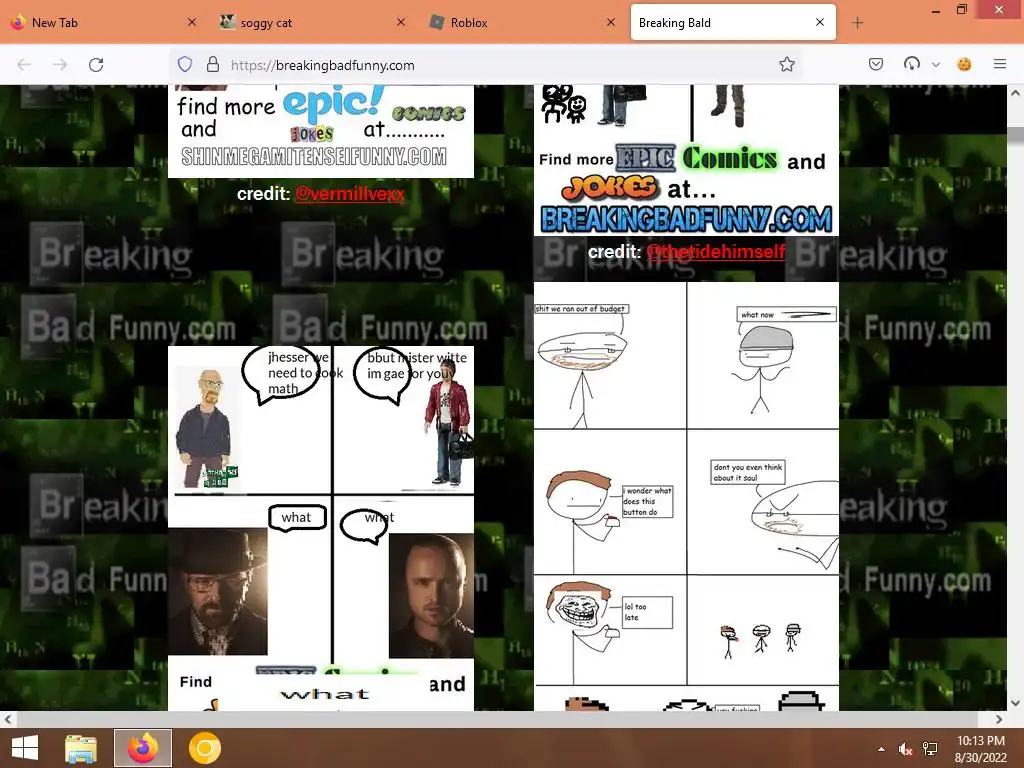Show hidden system tray icons
The width and height of the screenshot is (1024, 768).
tap(882, 749)
